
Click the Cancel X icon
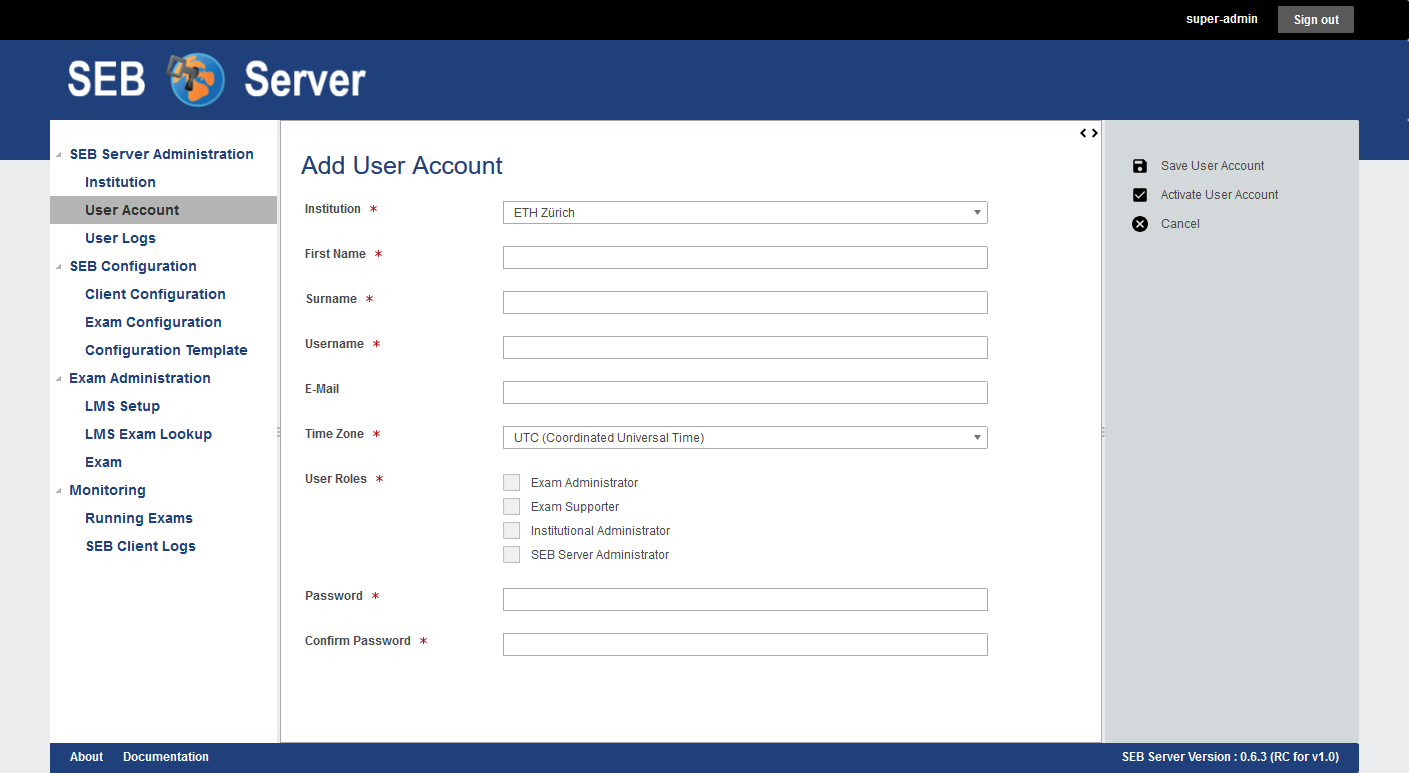click(x=1140, y=224)
